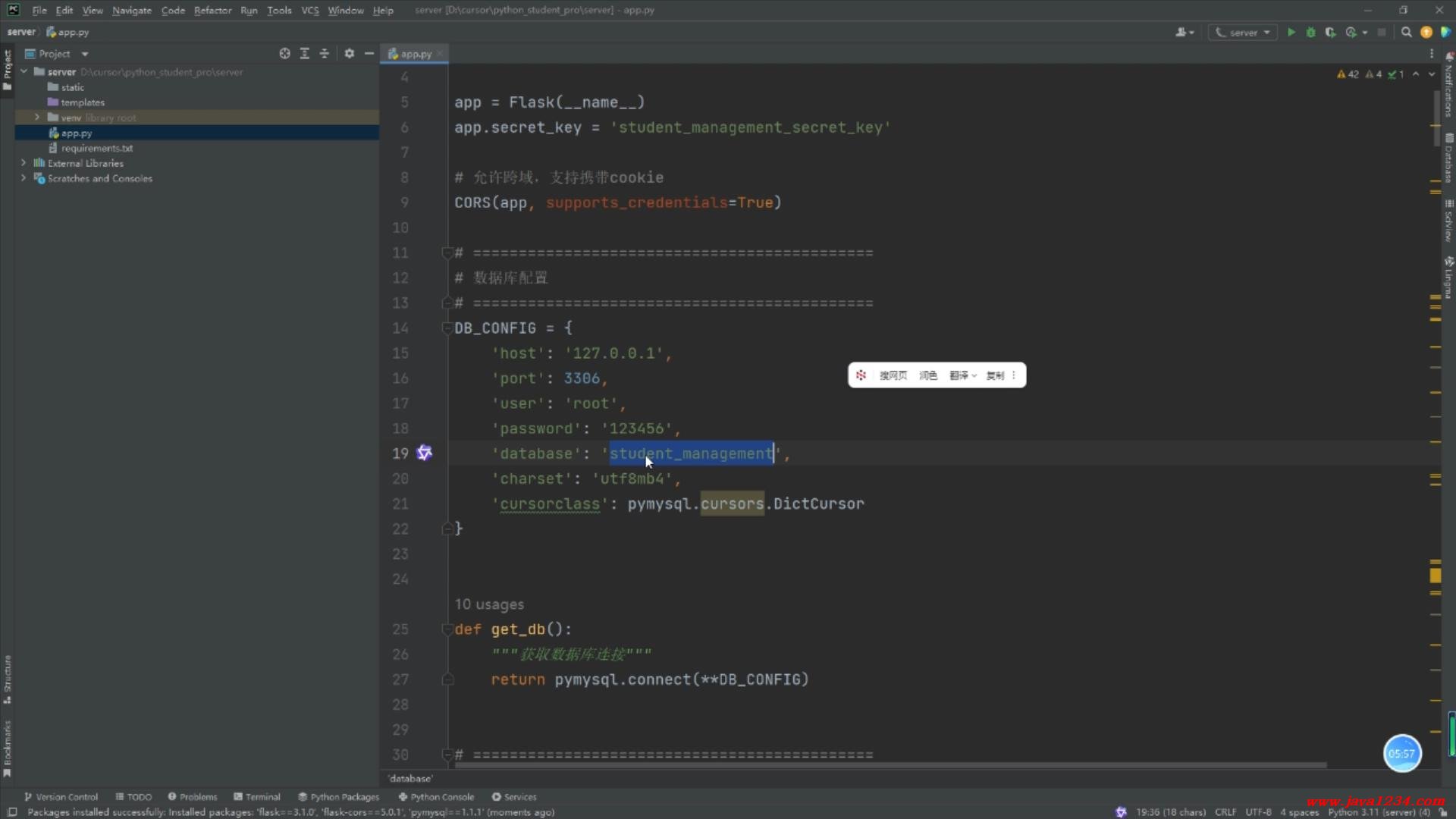Open Project panel settings gear
This screenshot has width=1456, height=819.
pyautogui.click(x=349, y=54)
